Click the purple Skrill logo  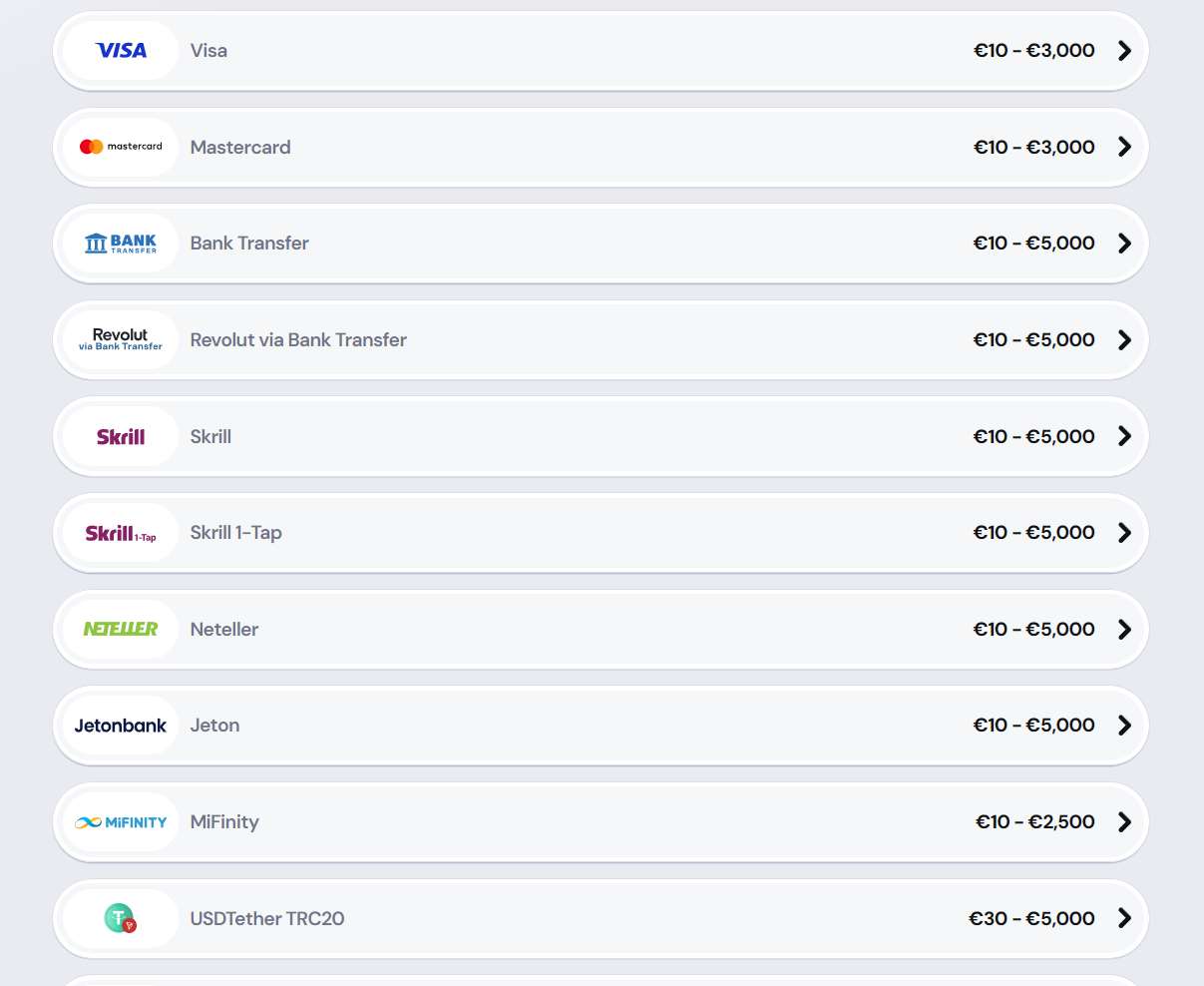click(x=121, y=436)
